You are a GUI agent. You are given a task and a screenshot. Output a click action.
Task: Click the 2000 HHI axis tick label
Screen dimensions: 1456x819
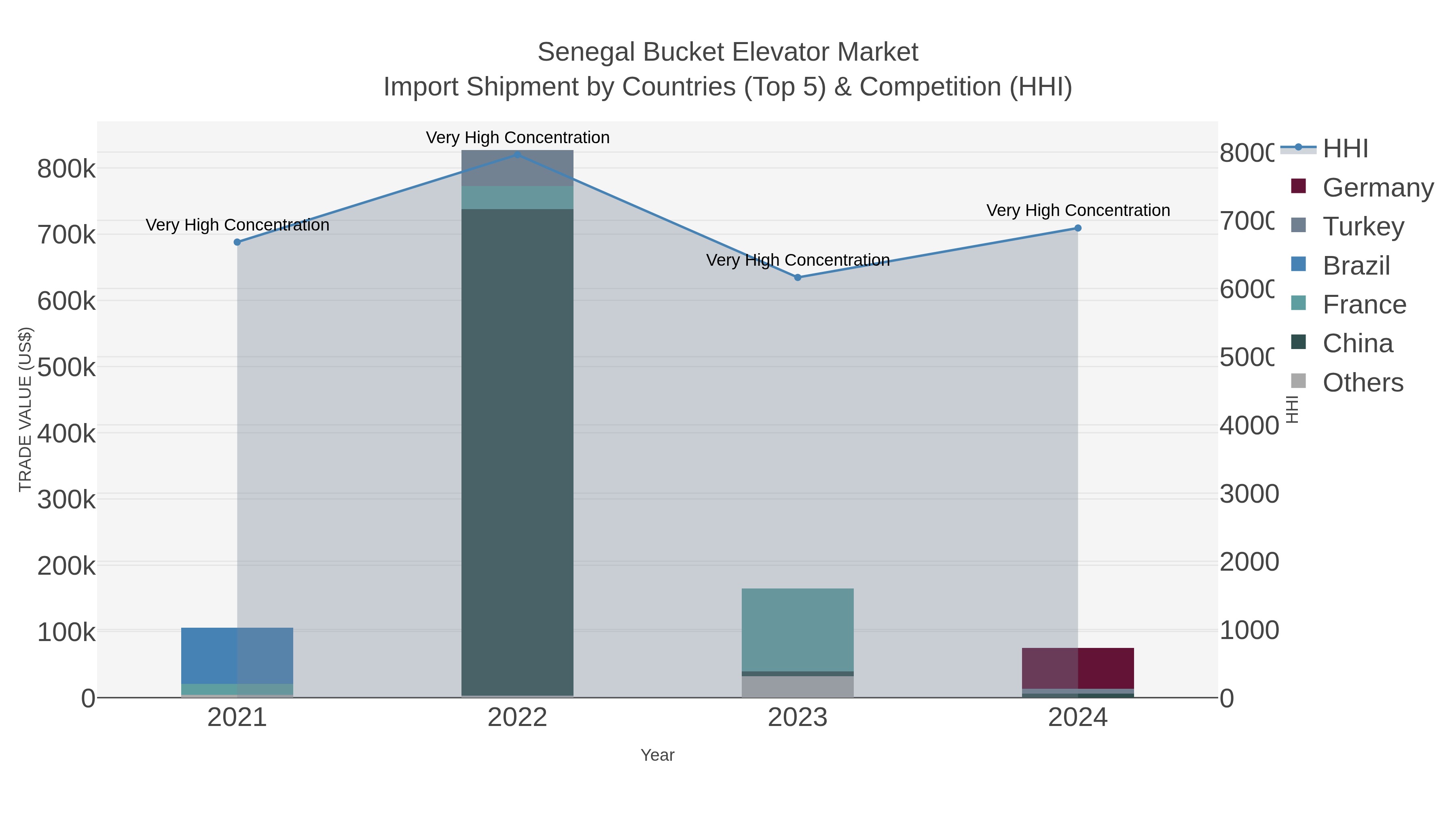pos(1249,562)
